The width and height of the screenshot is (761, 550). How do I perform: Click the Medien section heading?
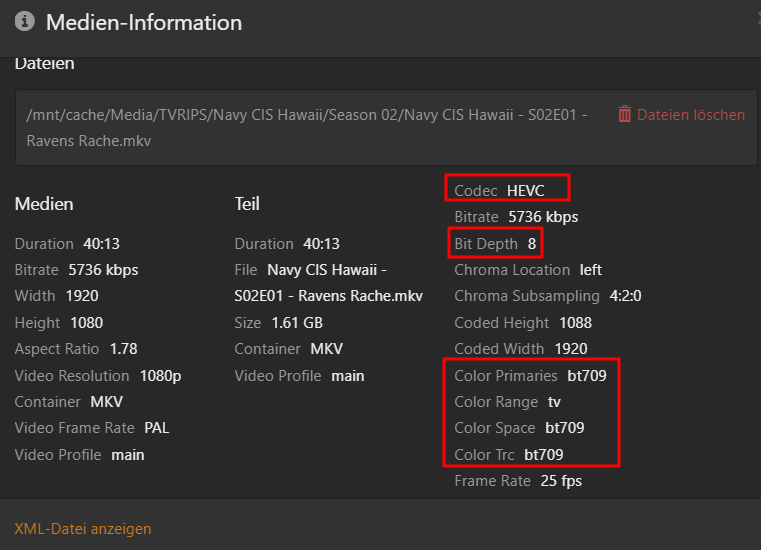44,204
